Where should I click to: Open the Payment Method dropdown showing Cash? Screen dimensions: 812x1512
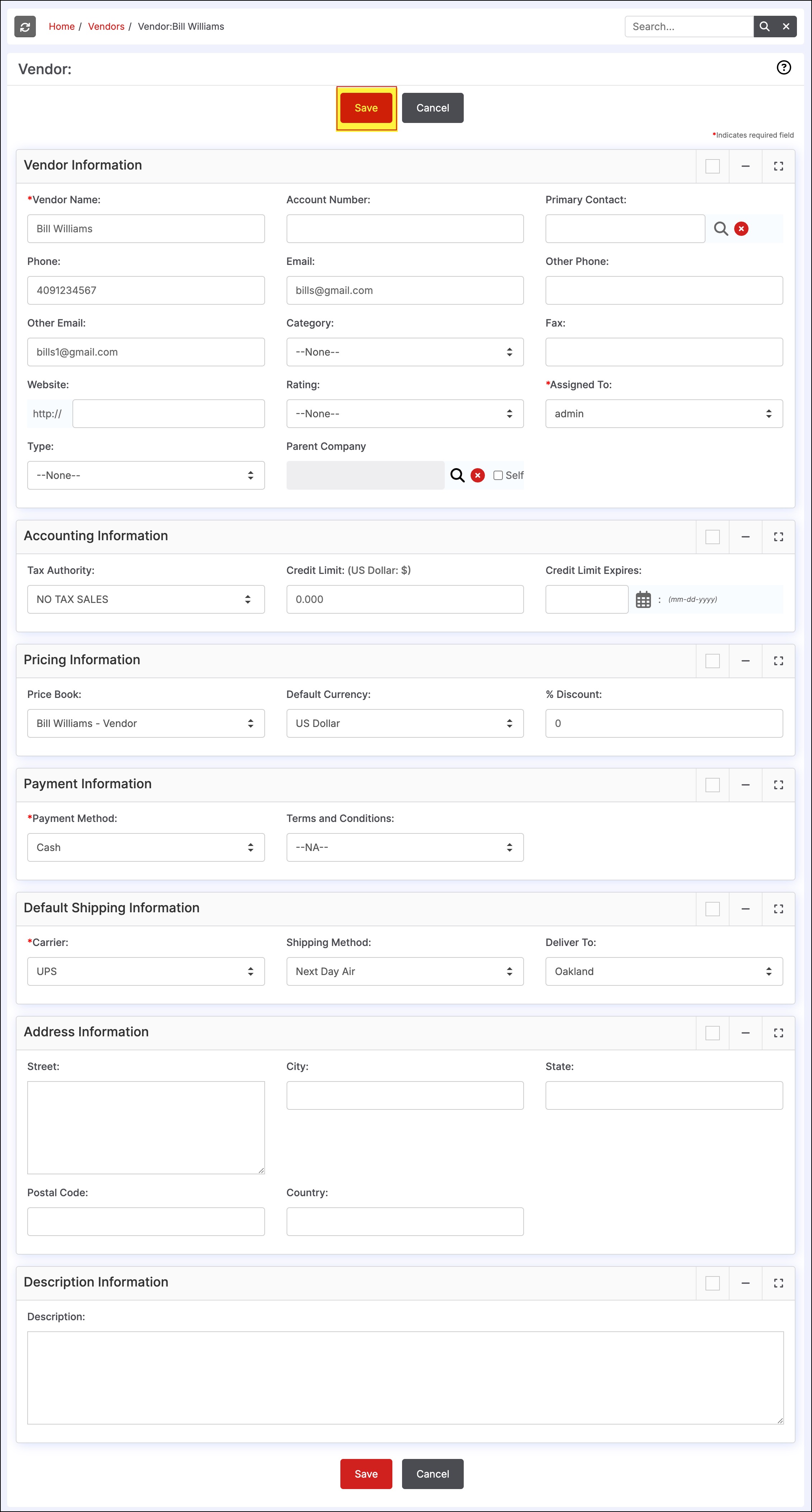pos(146,847)
